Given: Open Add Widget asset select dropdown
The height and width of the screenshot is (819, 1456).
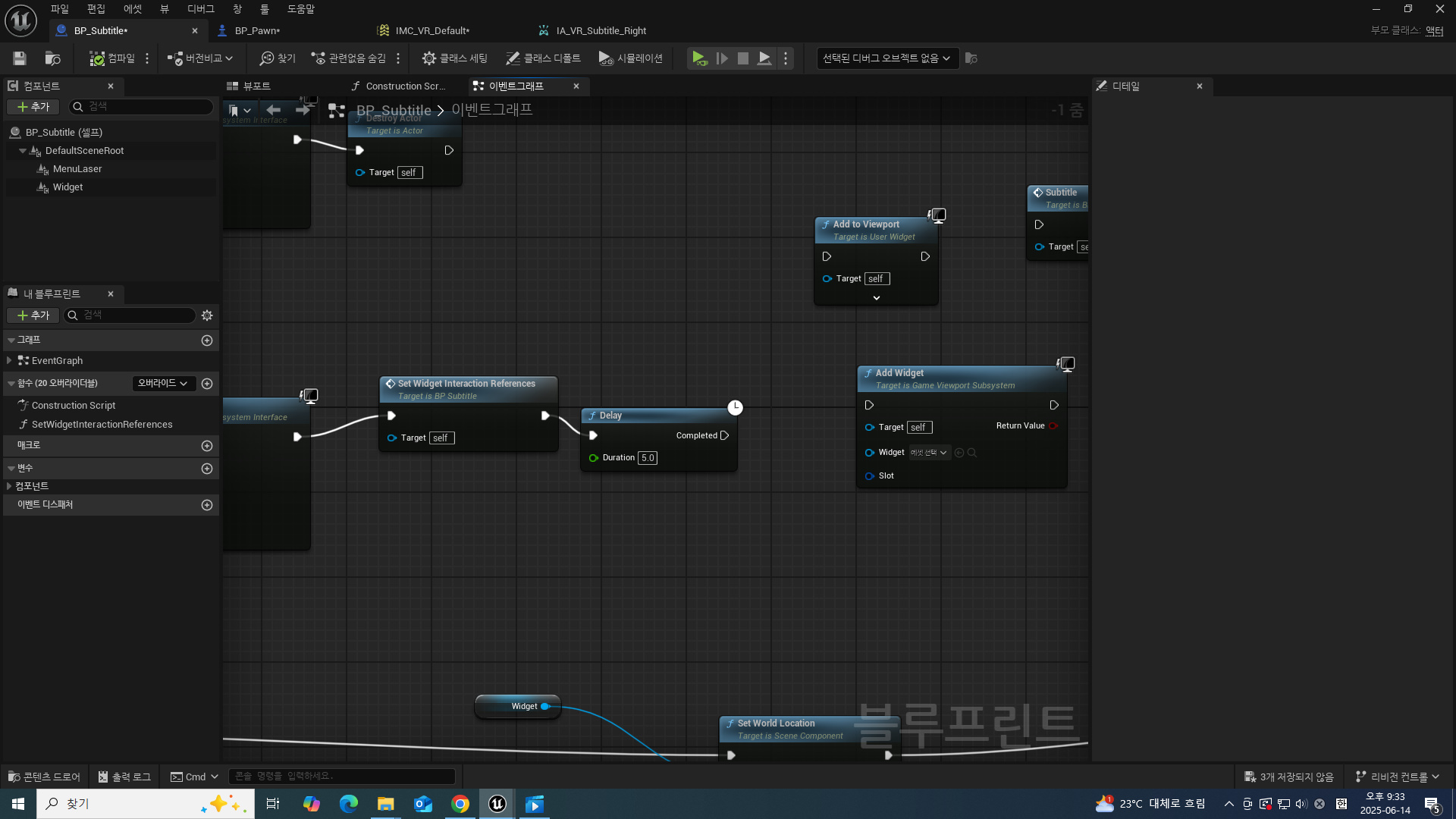Looking at the screenshot, I should pyautogui.click(x=929, y=453).
